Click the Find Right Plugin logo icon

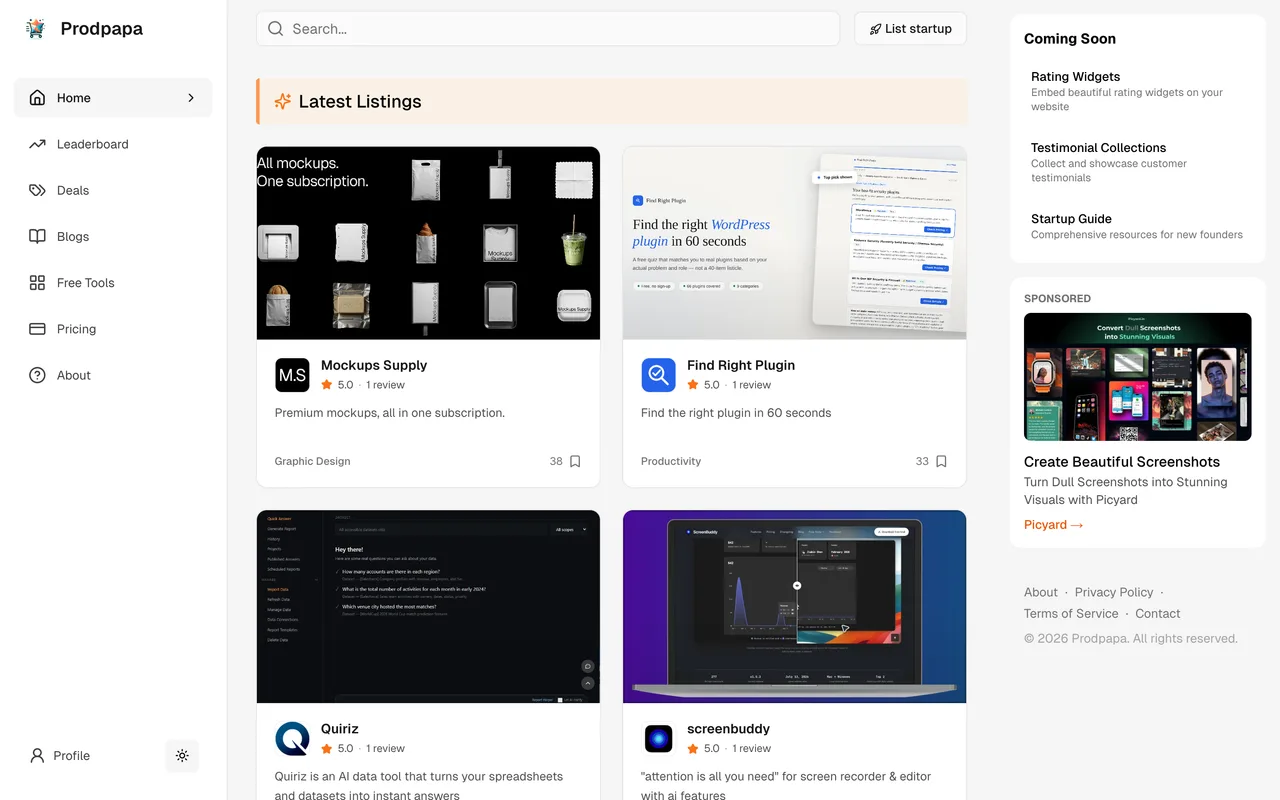tap(658, 375)
